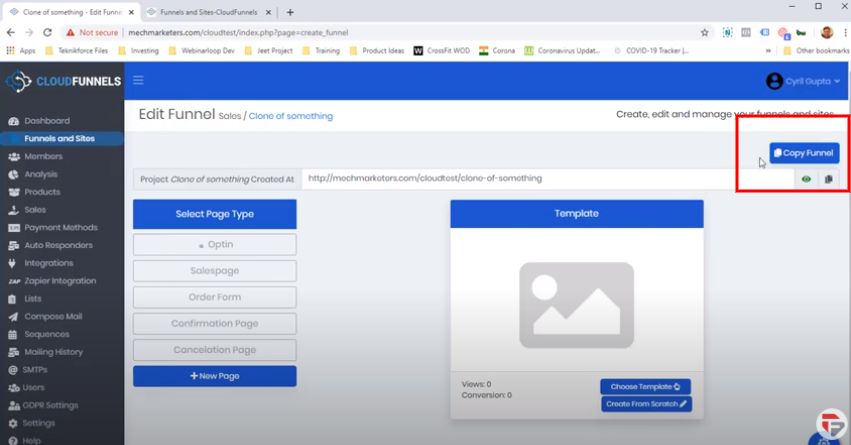851x445 pixels.
Task: Bookmark this page with the star icon
Action: pos(704,32)
